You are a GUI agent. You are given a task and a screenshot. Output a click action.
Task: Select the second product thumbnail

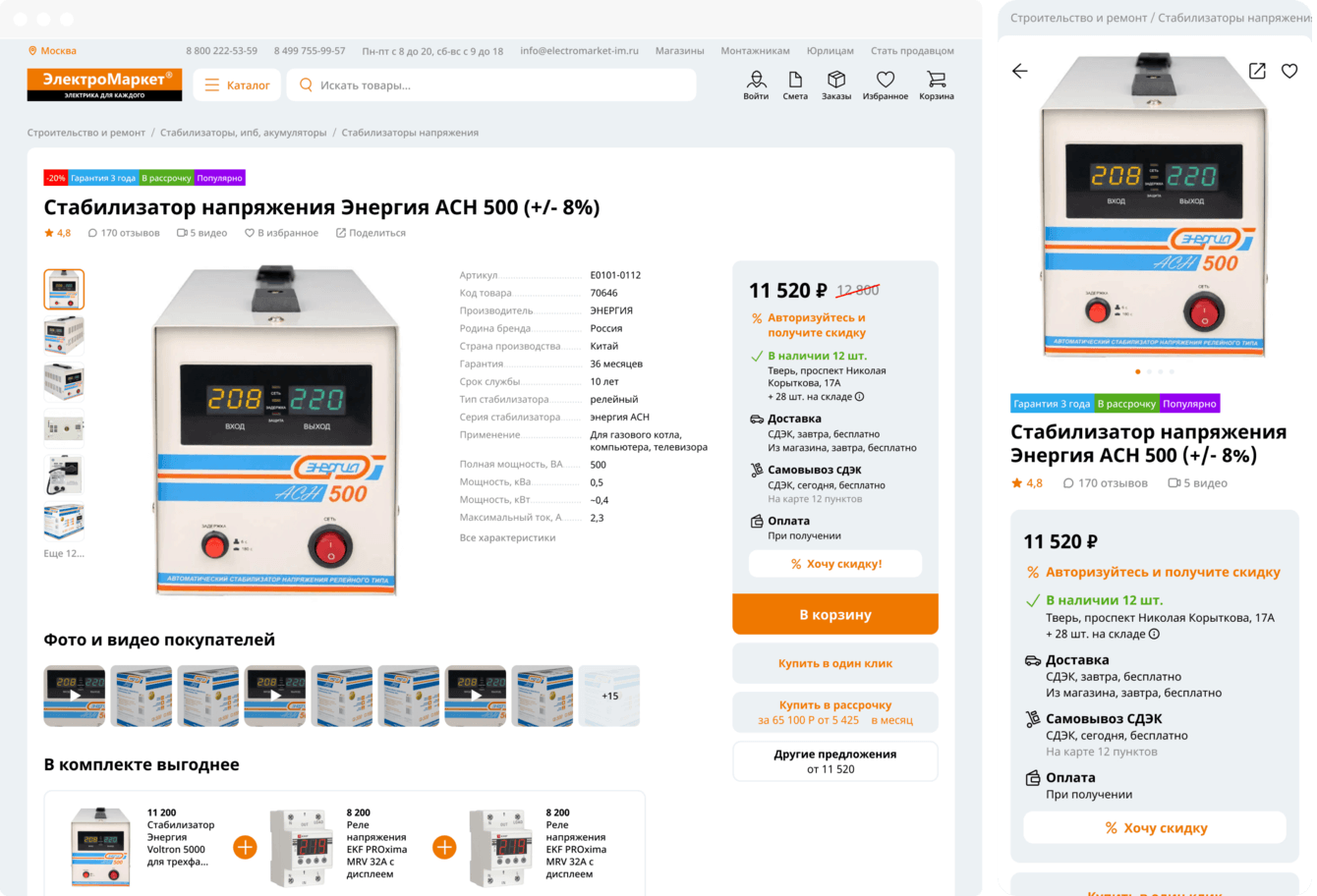pyautogui.click(x=64, y=336)
